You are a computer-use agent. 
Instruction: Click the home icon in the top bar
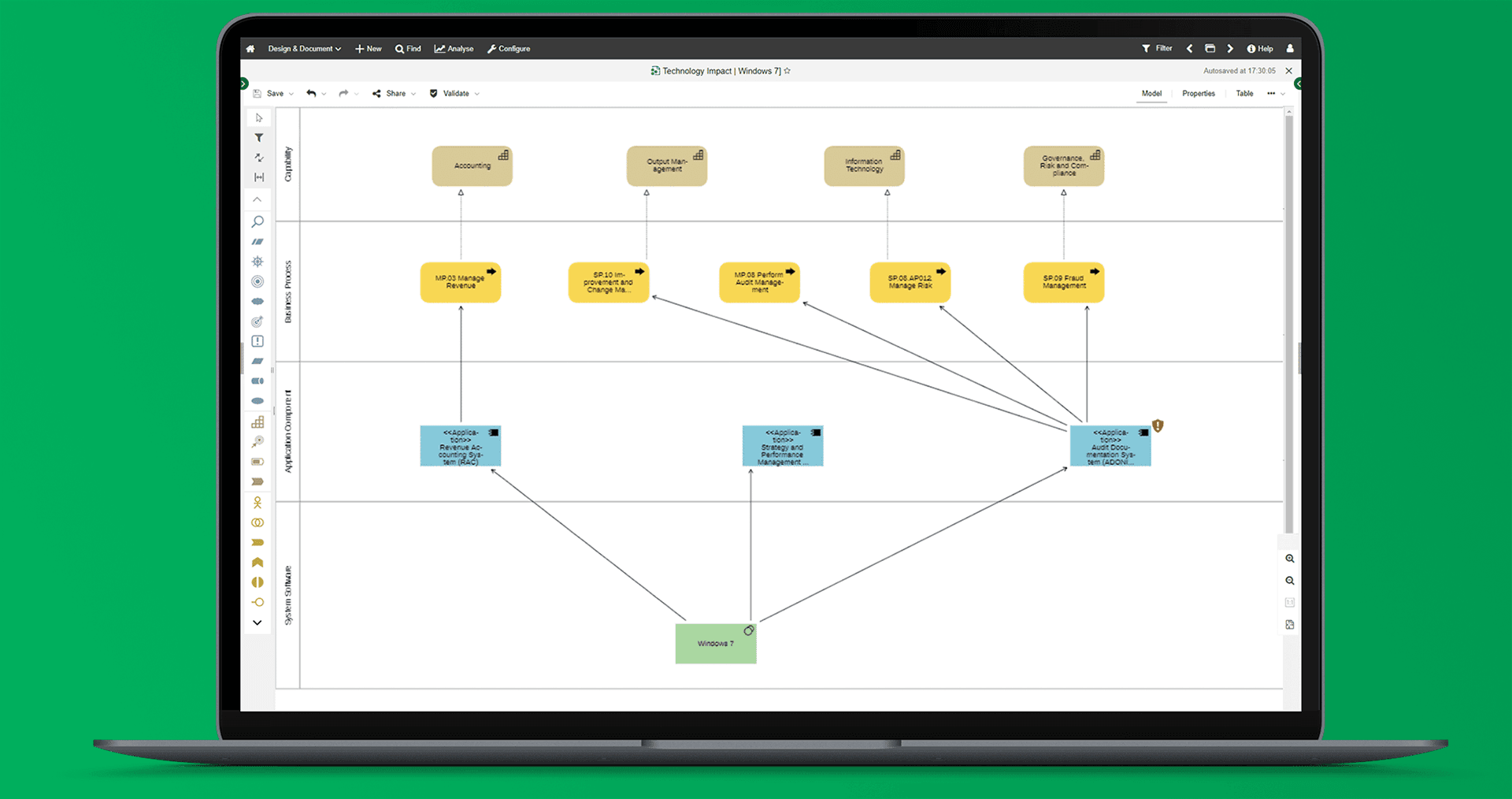tap(250, 48)
